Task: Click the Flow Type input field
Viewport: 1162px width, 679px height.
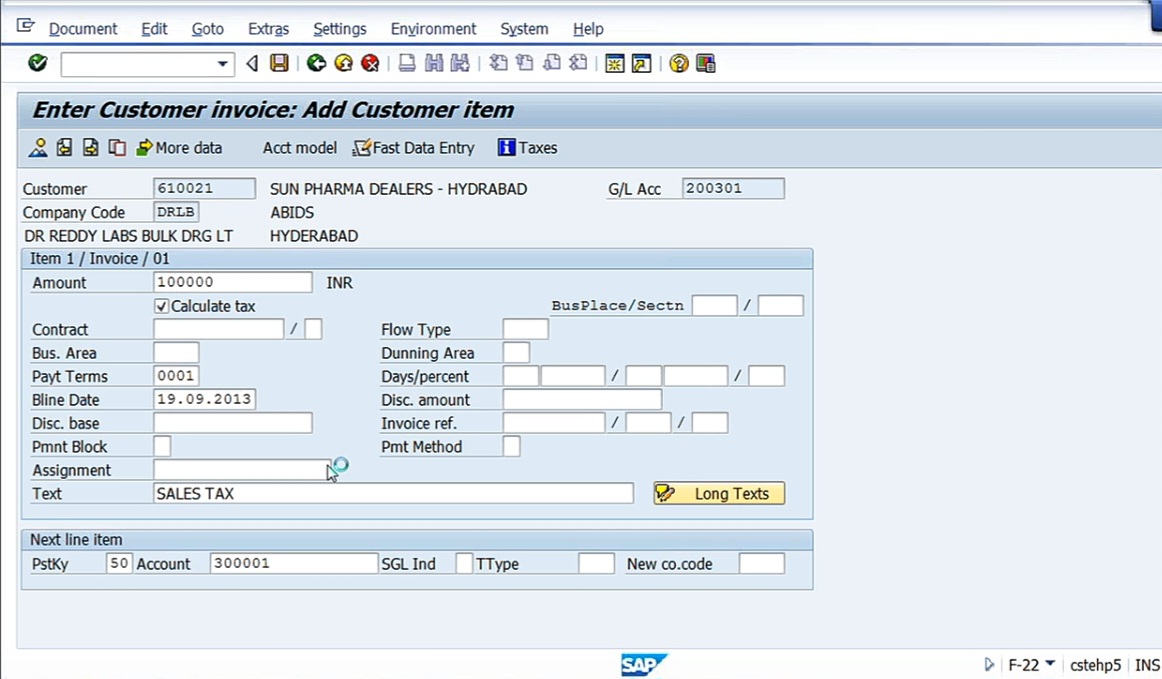Action: (x=525, y=329)
